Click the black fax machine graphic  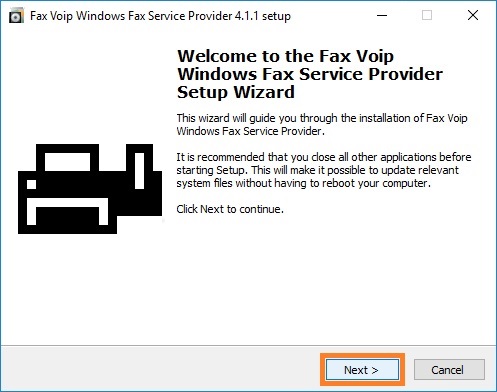click(x=90, y=189)
